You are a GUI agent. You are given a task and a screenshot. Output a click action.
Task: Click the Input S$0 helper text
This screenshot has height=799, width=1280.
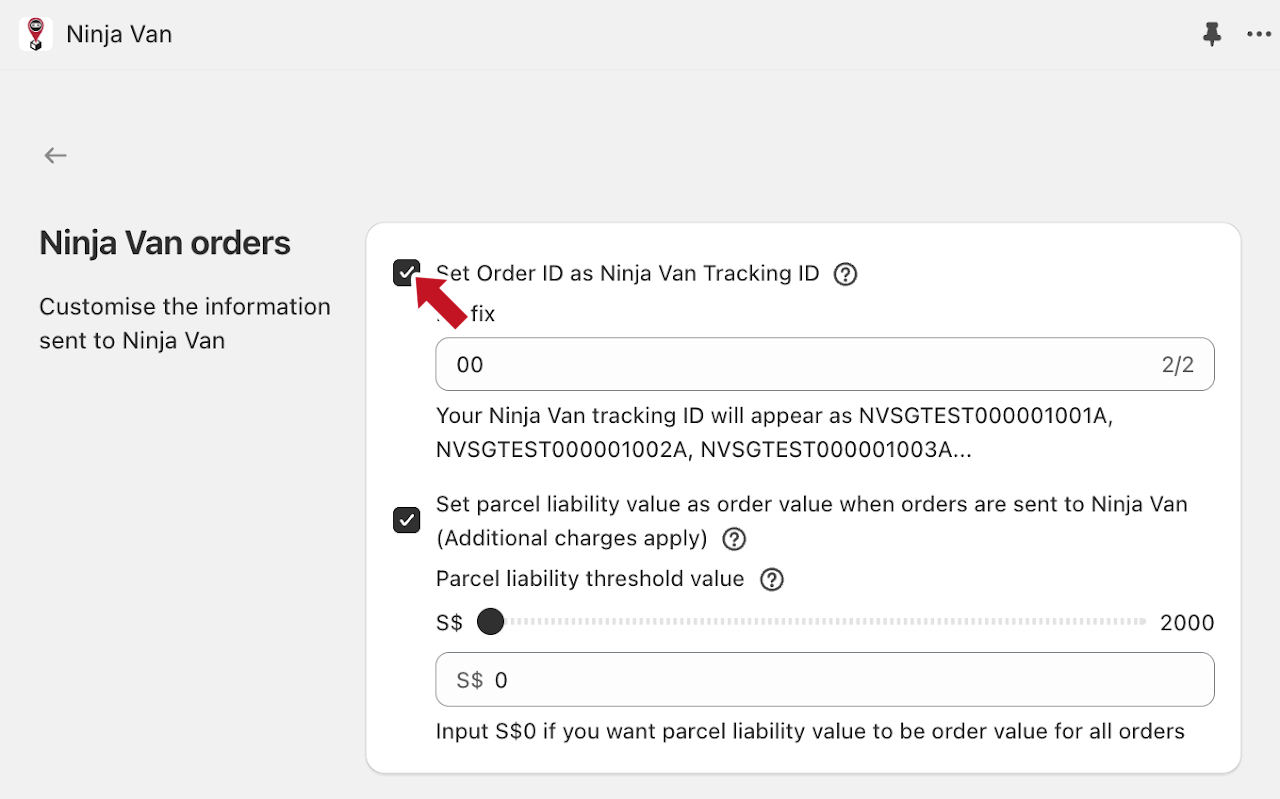point(810,732)
